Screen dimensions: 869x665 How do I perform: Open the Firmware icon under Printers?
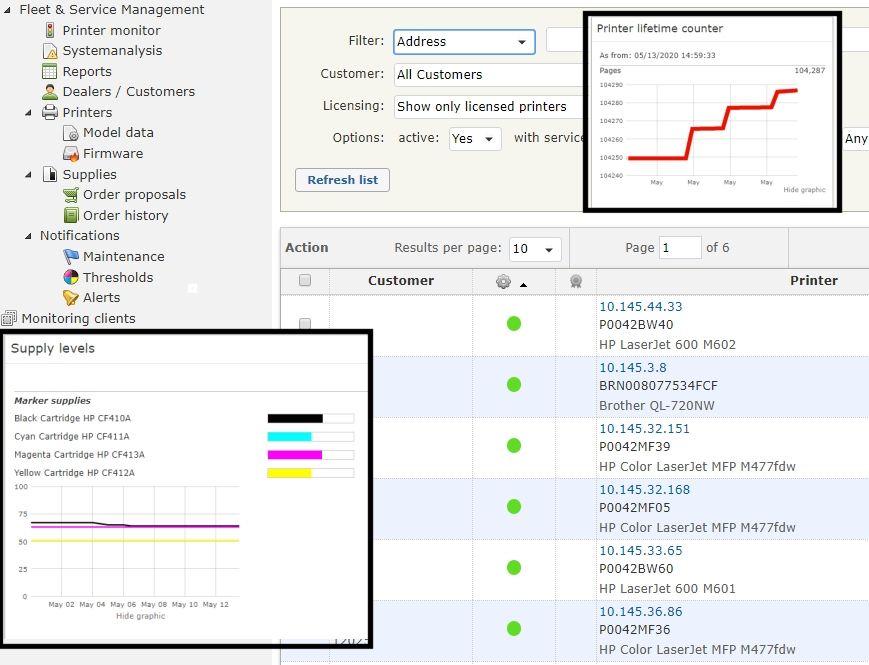[71, 154]
